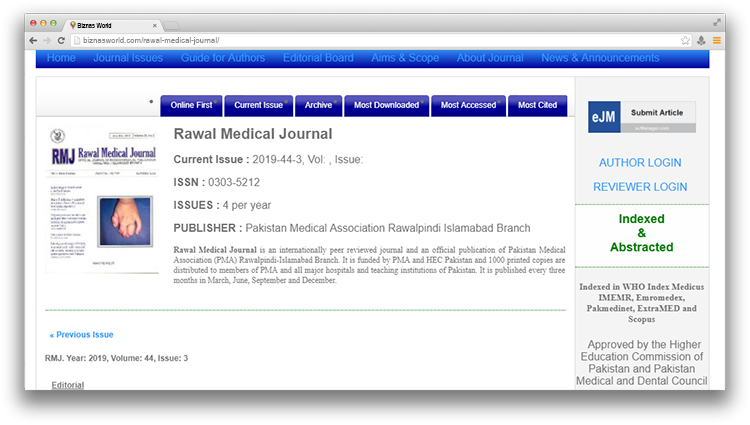The height and width of the screenshot is (425, 750).
Task: Enter fullscreen using the top-right arrows icon
Action: [717, 21]
